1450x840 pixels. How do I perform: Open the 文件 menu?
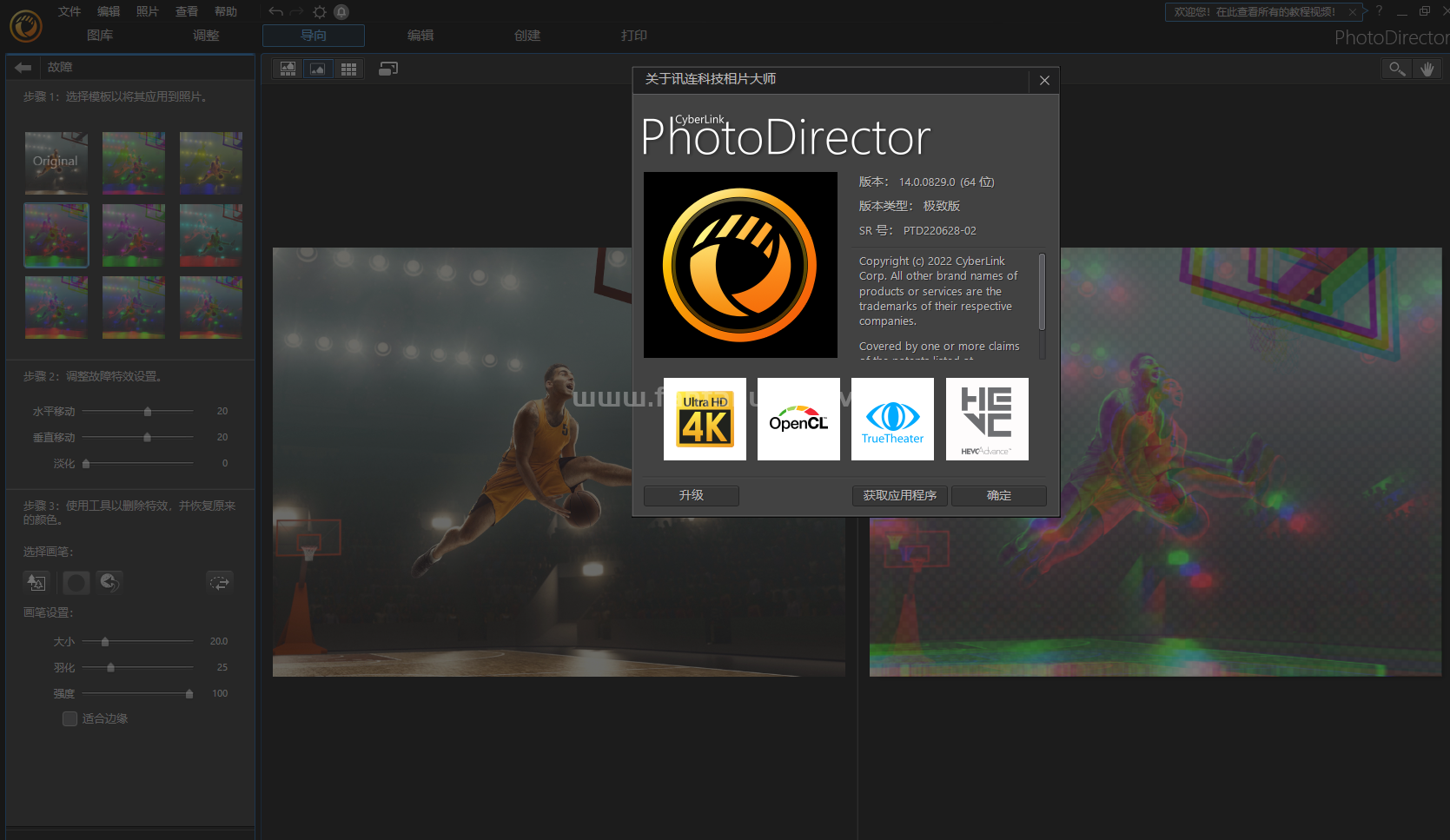pos(69,11)
